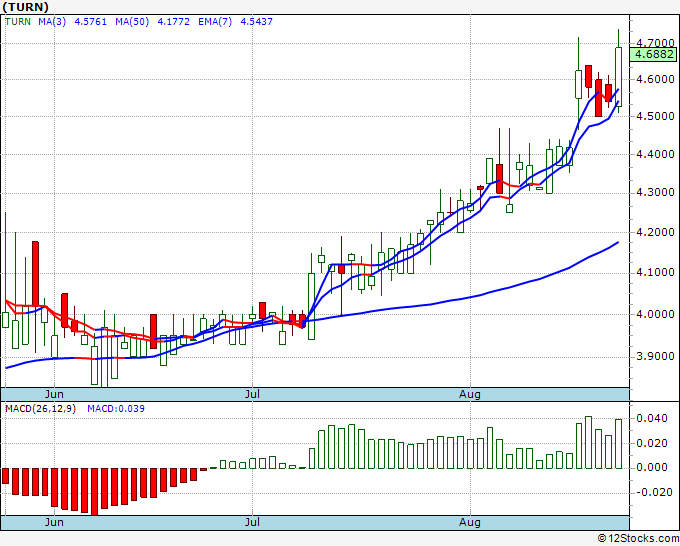Click the MACD:0.039 value label
The width and height of the screenshot is (680, 546).
pyautogui.click(x=116, y=409)
